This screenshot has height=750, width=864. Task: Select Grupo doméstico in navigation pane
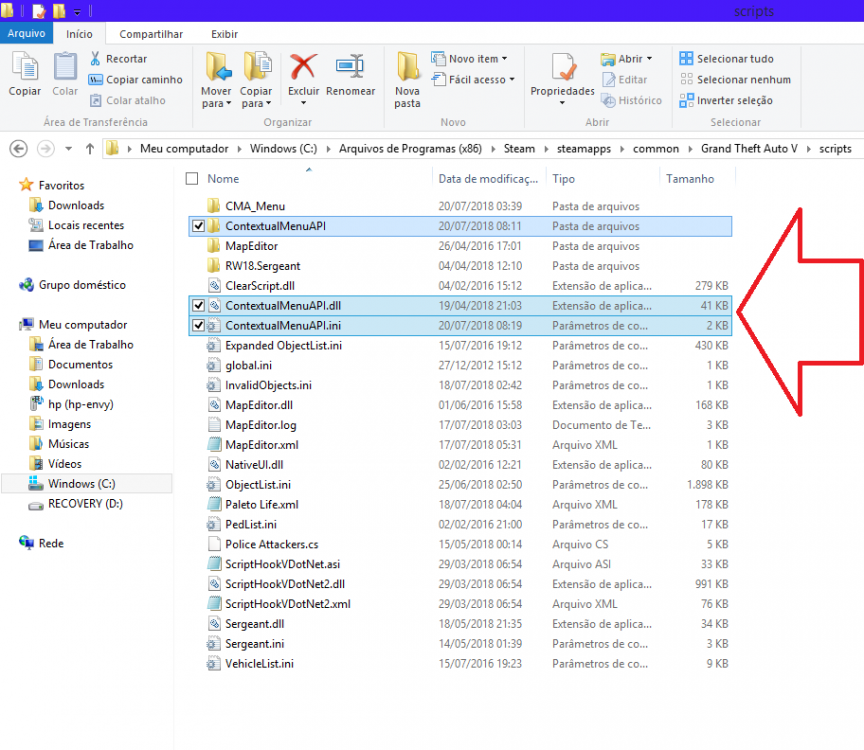(82, 285)
